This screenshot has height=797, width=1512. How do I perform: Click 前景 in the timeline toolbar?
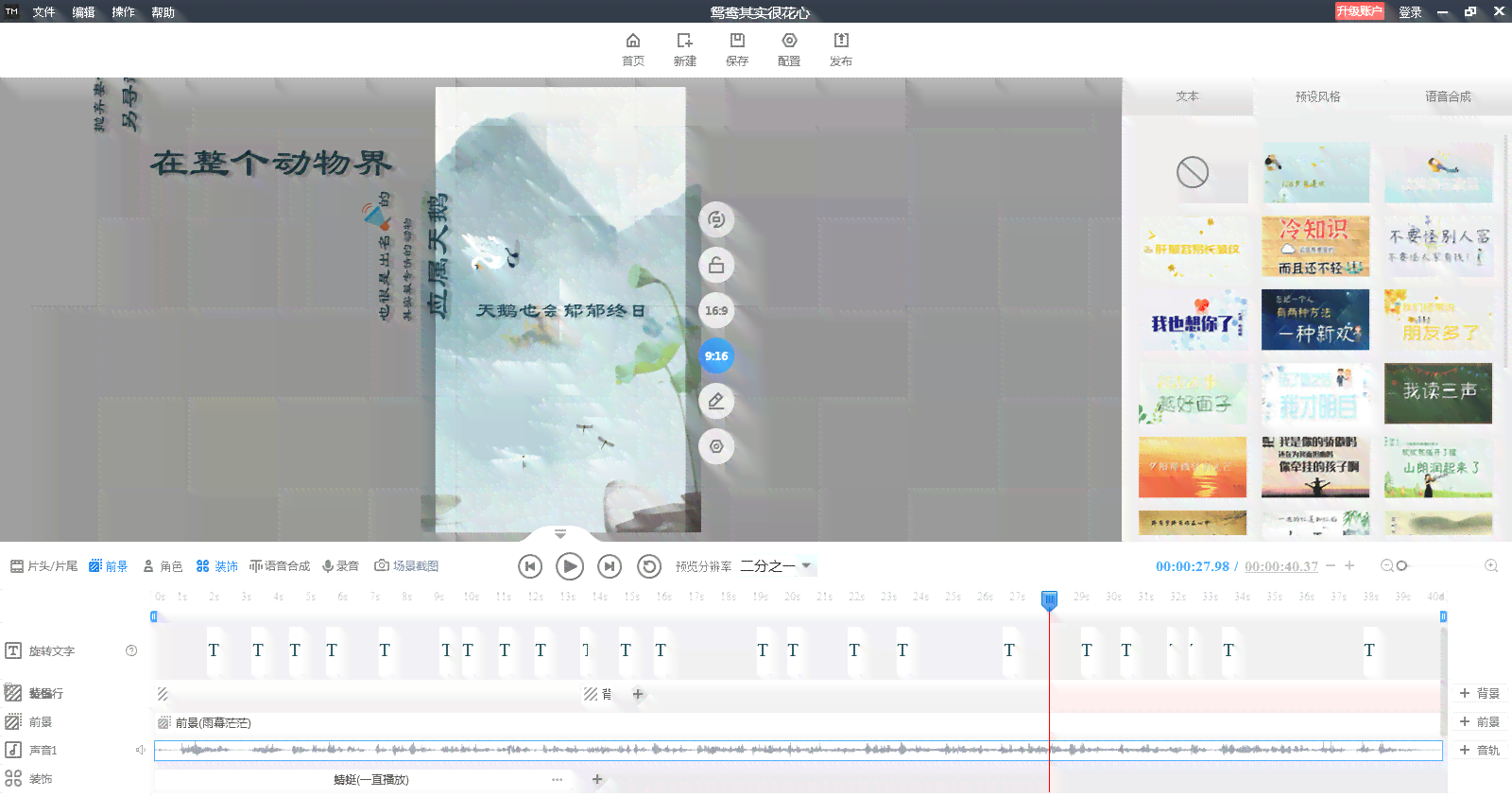click(x=109, y=566)
